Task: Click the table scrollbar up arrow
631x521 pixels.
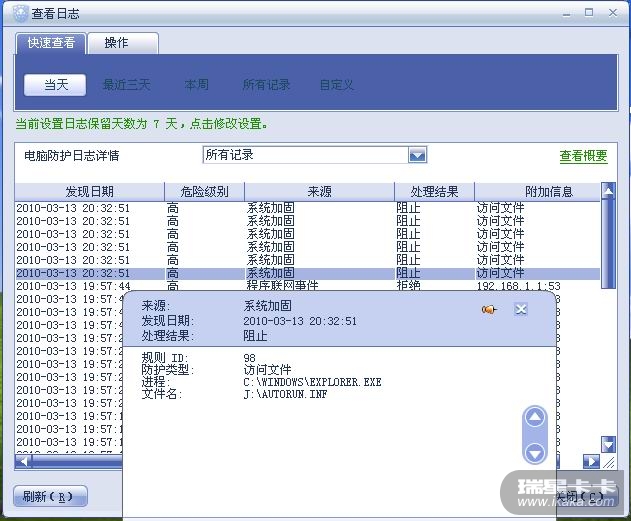Action: click(x=608, y=191)
